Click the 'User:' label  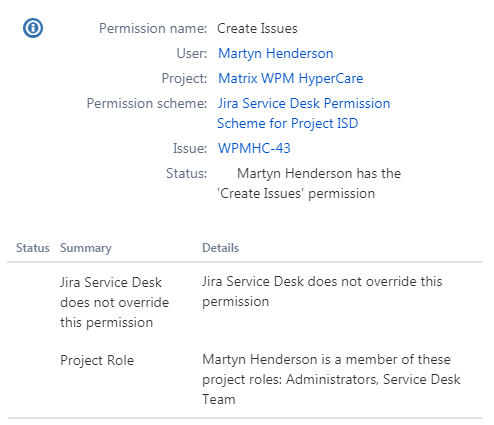192,54
